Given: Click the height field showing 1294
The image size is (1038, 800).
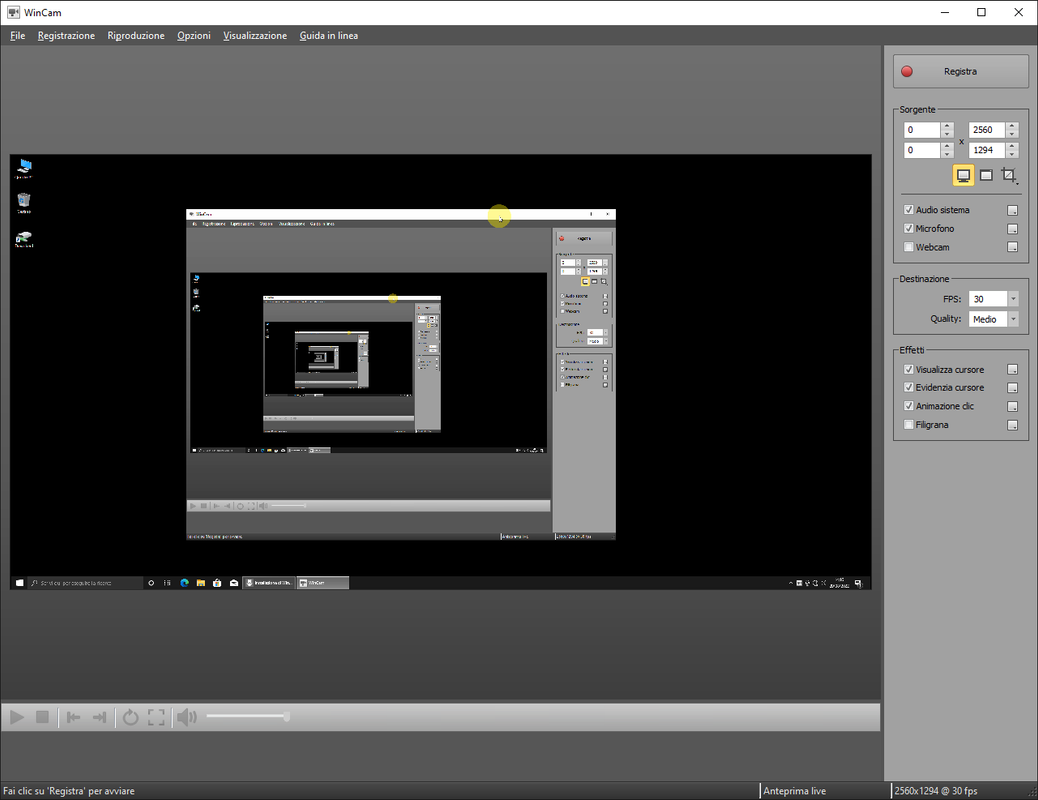Looking at the screenshot, I should coord(987,150).
